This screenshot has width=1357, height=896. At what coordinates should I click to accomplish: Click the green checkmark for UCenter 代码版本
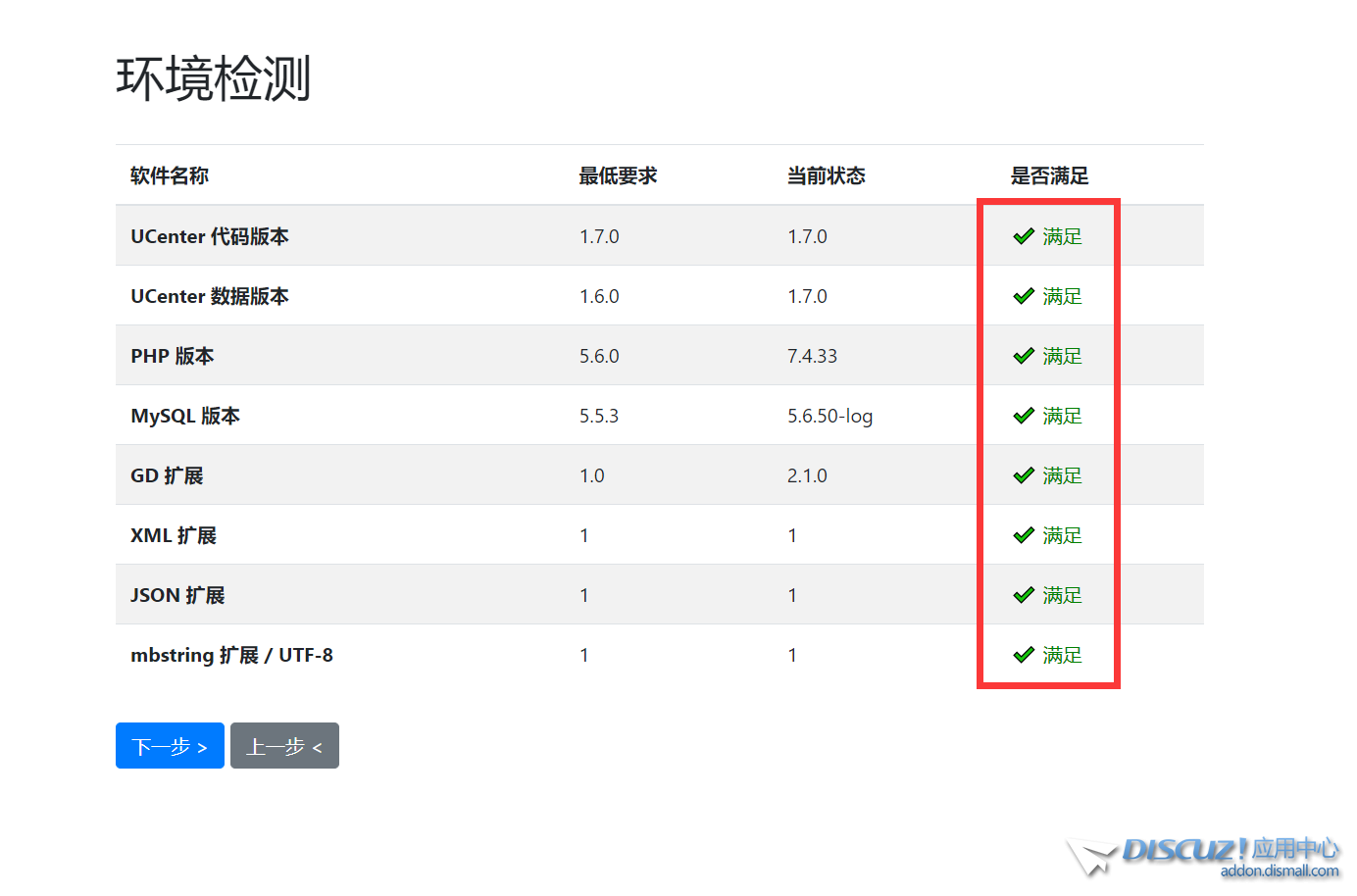click(1024, 236)
